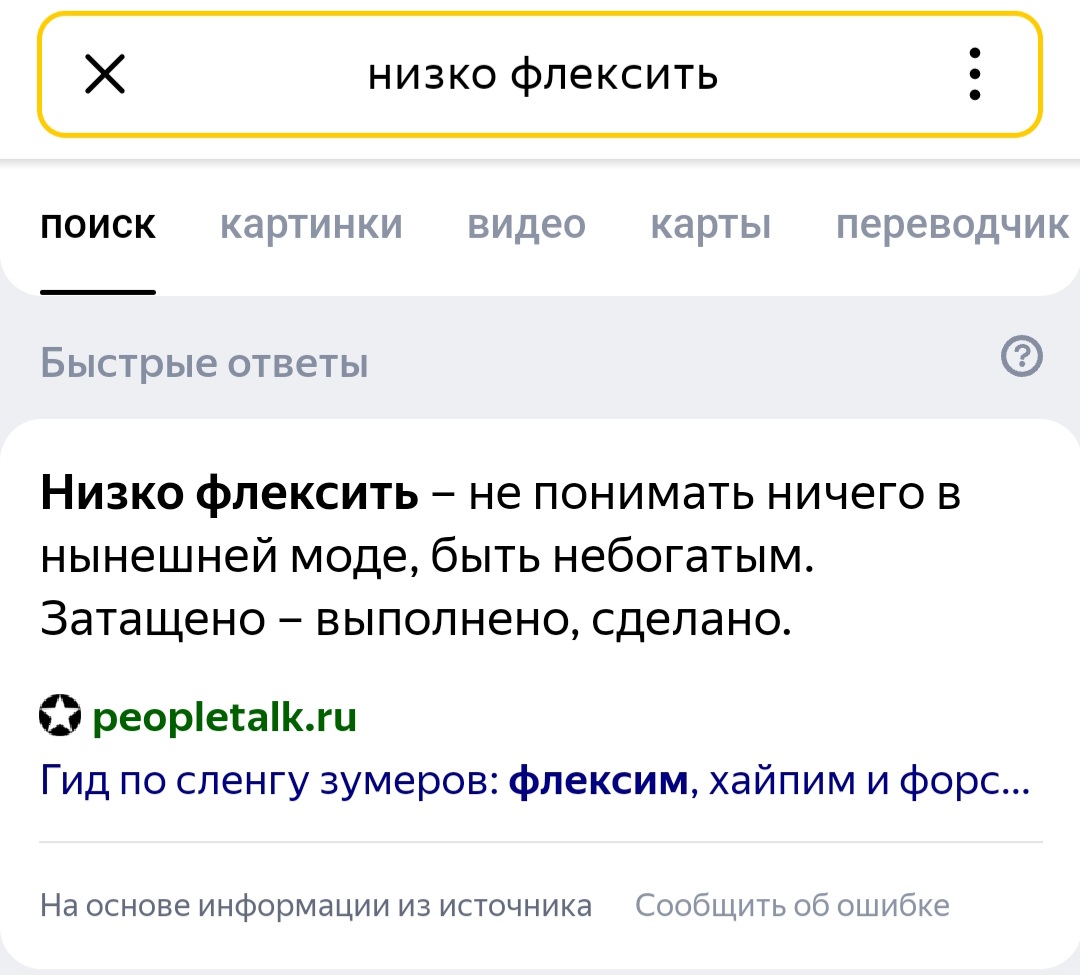
Task: Click the 'Быстрые ответы' section label
Action: [205, 362]
